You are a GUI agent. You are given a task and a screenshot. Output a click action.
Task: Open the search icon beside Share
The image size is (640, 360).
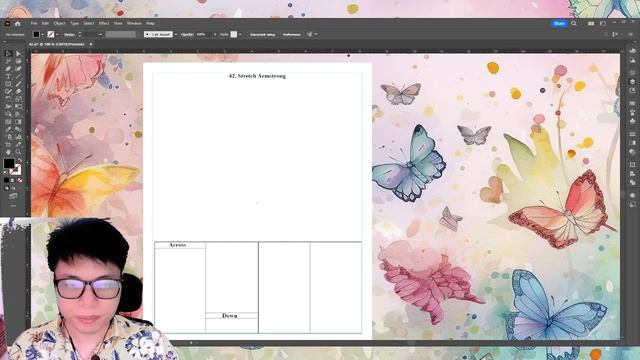tap(574, 24)
